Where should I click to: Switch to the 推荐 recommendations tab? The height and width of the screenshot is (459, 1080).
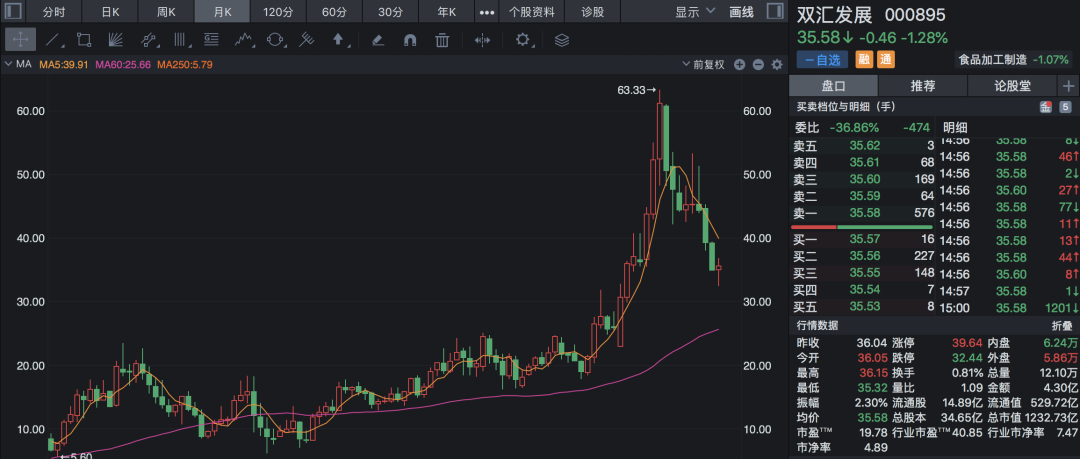pyautogui.click(x=923, y=86)
